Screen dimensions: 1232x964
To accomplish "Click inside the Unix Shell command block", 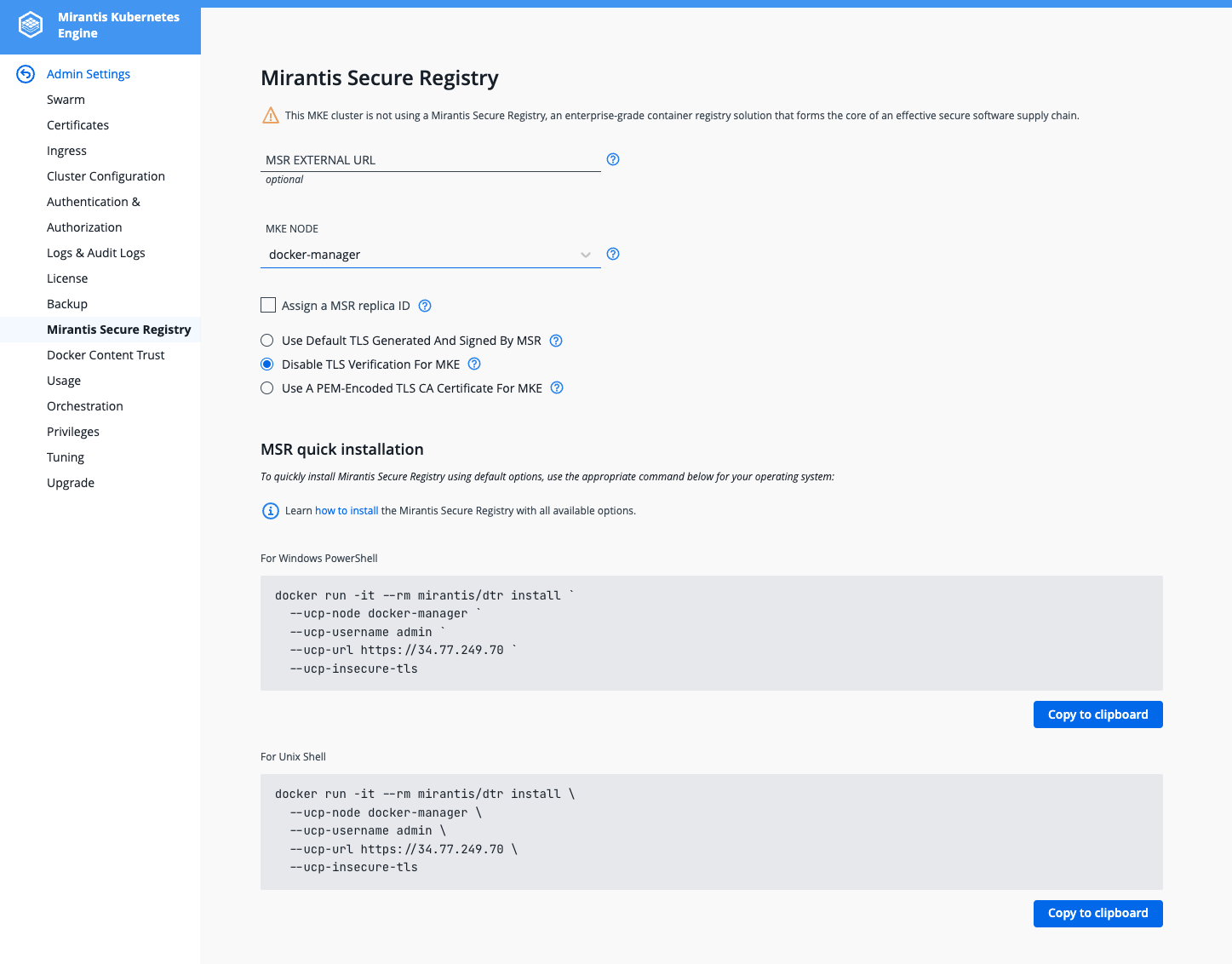I will (712, 831).
